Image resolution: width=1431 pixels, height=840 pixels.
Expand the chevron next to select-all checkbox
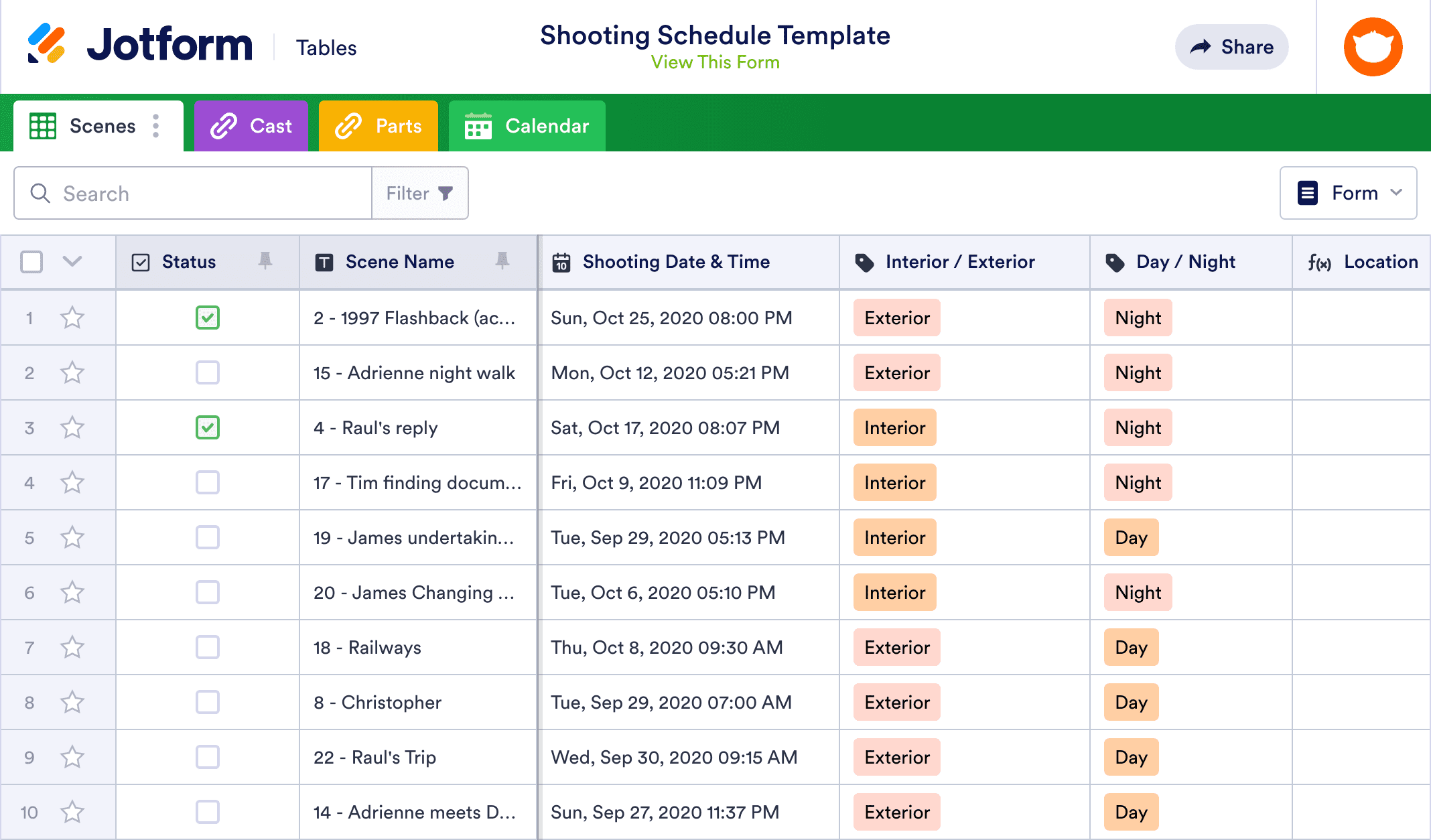click(x=72, y=262)
